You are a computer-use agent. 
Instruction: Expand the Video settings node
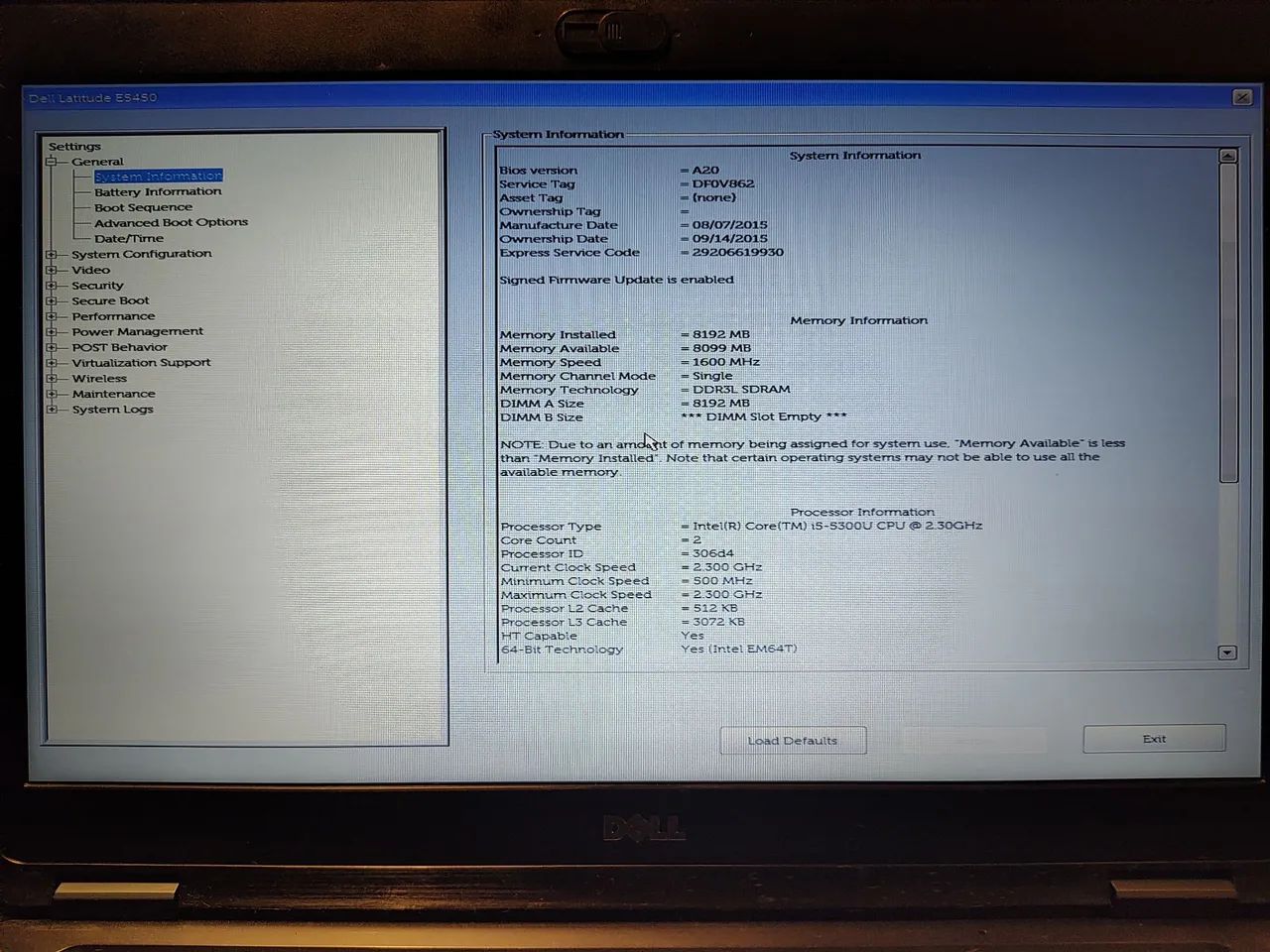[52, 270]
